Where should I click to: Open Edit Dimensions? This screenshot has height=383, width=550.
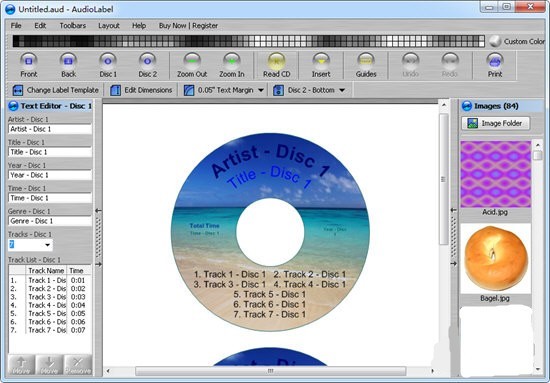click(141, 90)
